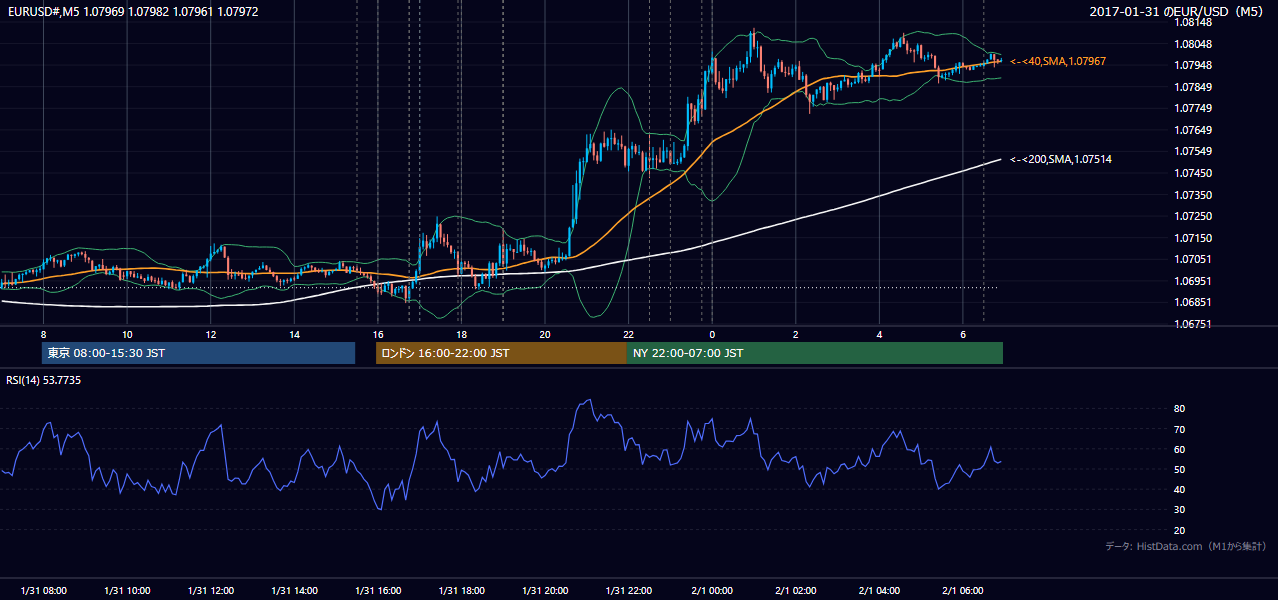Image resolution: width=1278 pixels, height=600 pixels.
Task: Click the Tokyo 08:00-15:30 JST session bar
Action: 198,353
